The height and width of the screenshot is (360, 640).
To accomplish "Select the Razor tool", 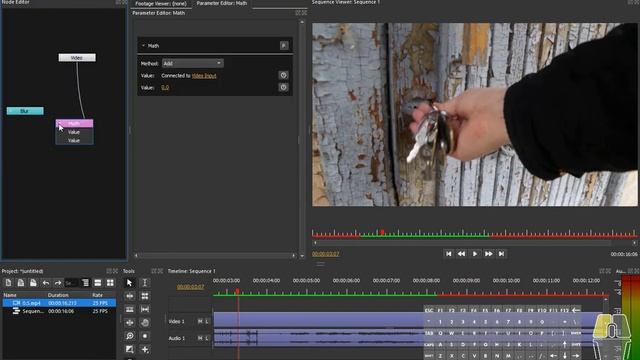I will (x=129, y=309).
